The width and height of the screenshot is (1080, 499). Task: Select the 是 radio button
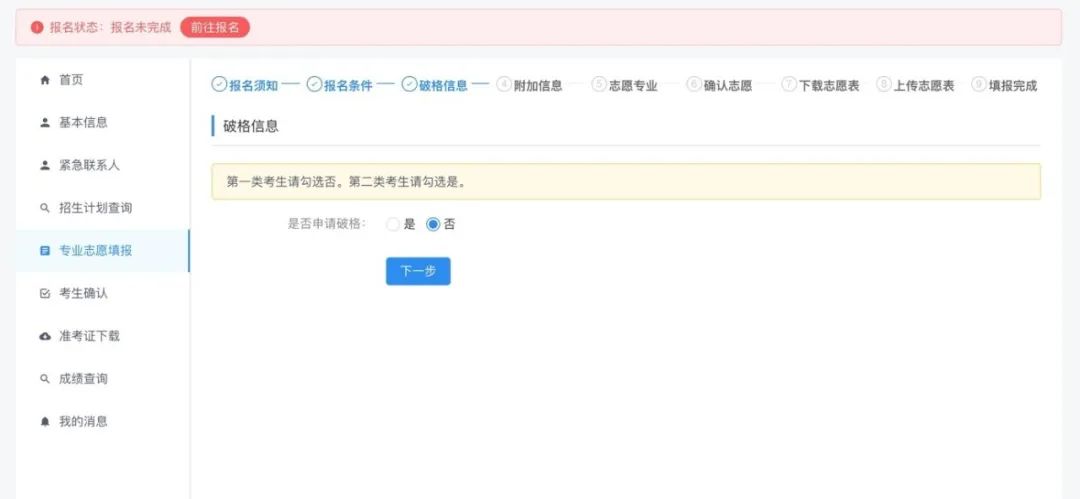393,225
